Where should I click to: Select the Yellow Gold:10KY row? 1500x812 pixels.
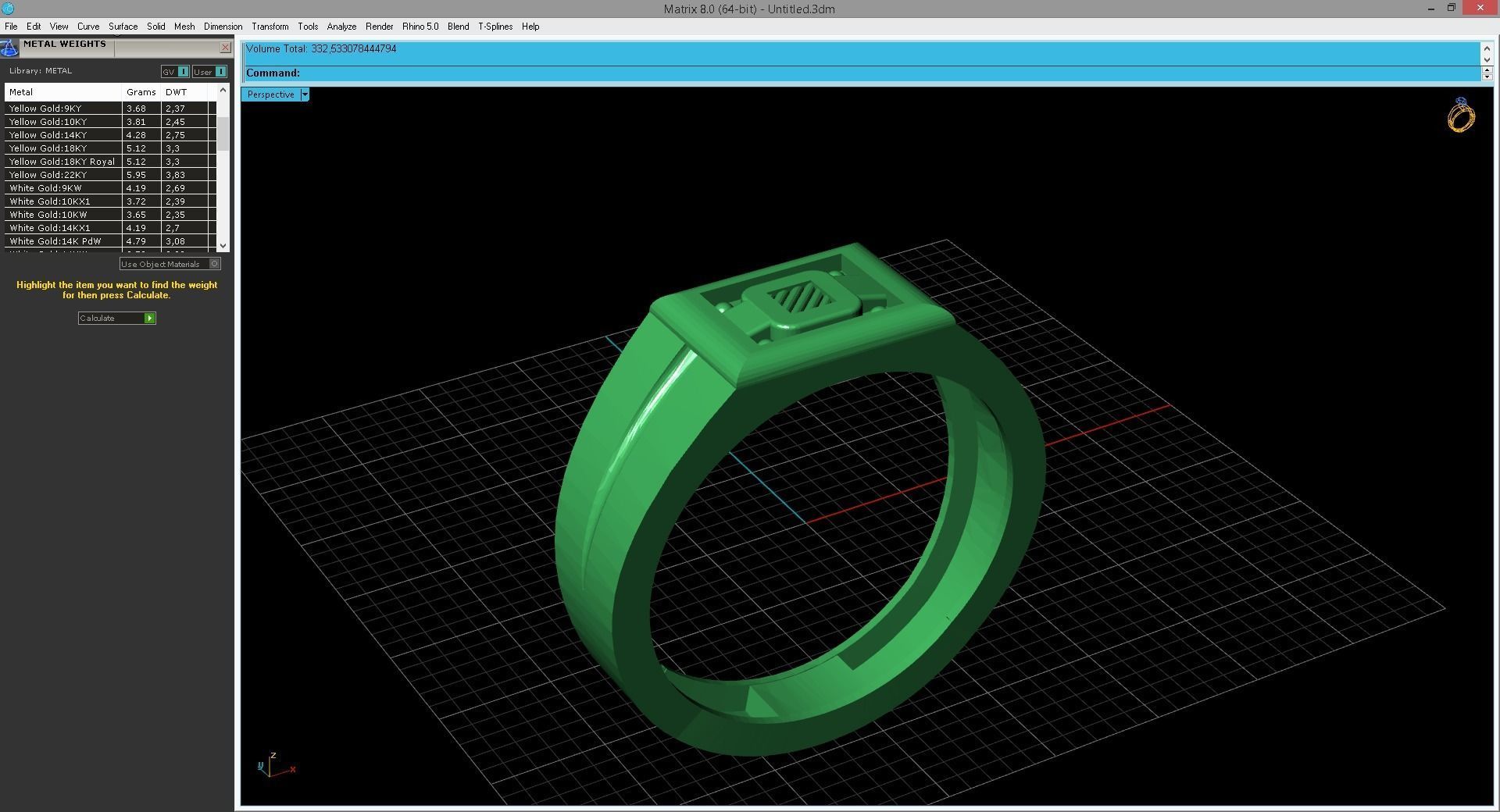pyautogui.click(x=110, y=122)
